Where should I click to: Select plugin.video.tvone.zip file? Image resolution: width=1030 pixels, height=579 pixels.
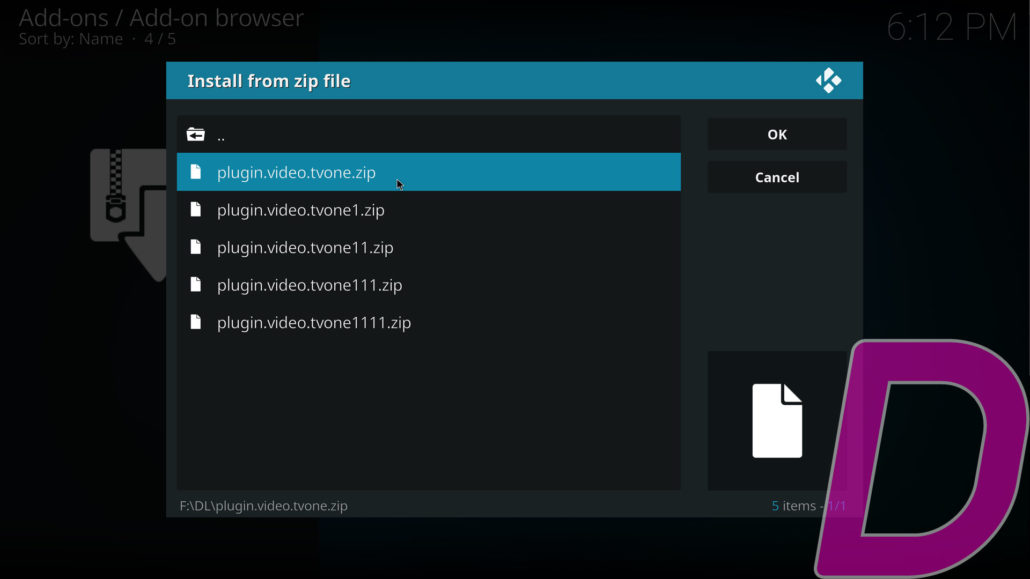(428, 172)
